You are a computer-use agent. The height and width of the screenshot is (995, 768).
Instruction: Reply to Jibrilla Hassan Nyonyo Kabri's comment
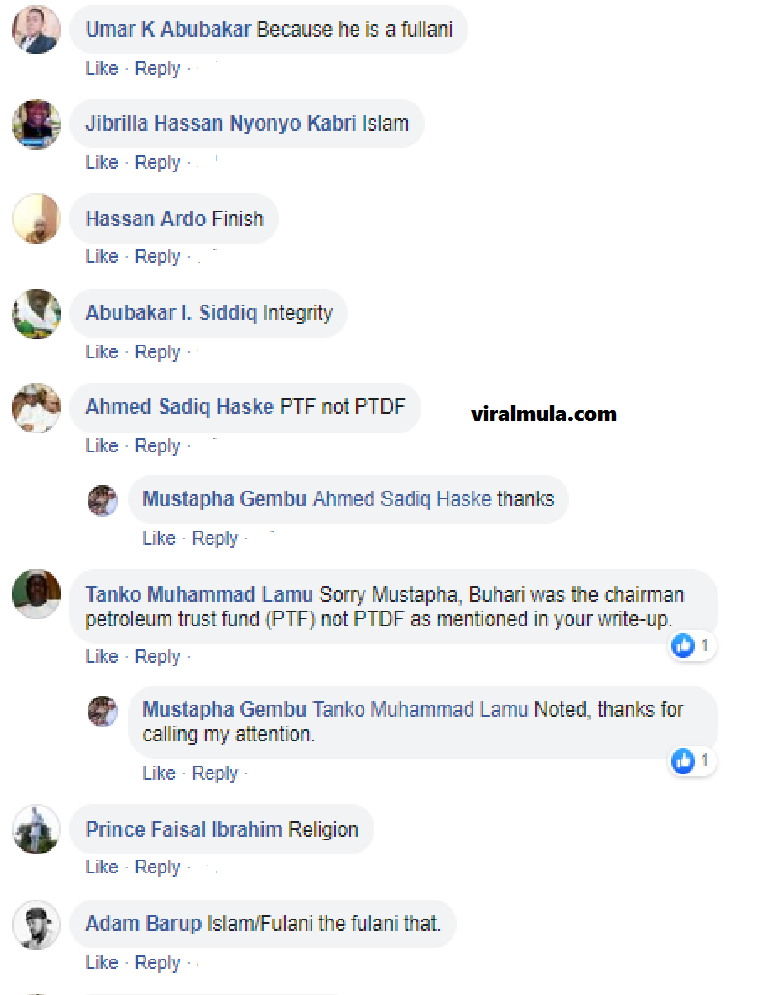tap(157, 163)
